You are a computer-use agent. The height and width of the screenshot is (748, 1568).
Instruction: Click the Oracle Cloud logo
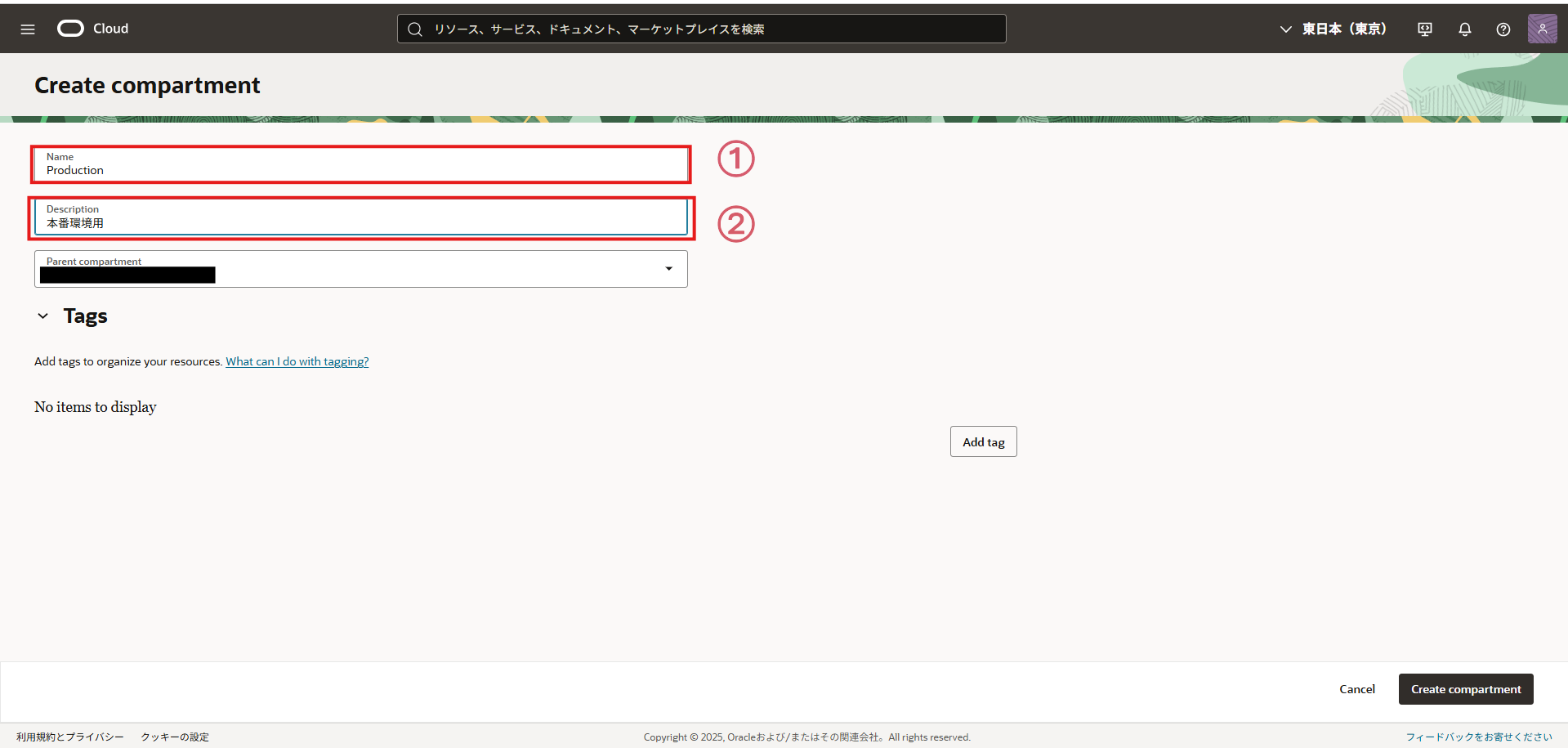tap(93, 29)
